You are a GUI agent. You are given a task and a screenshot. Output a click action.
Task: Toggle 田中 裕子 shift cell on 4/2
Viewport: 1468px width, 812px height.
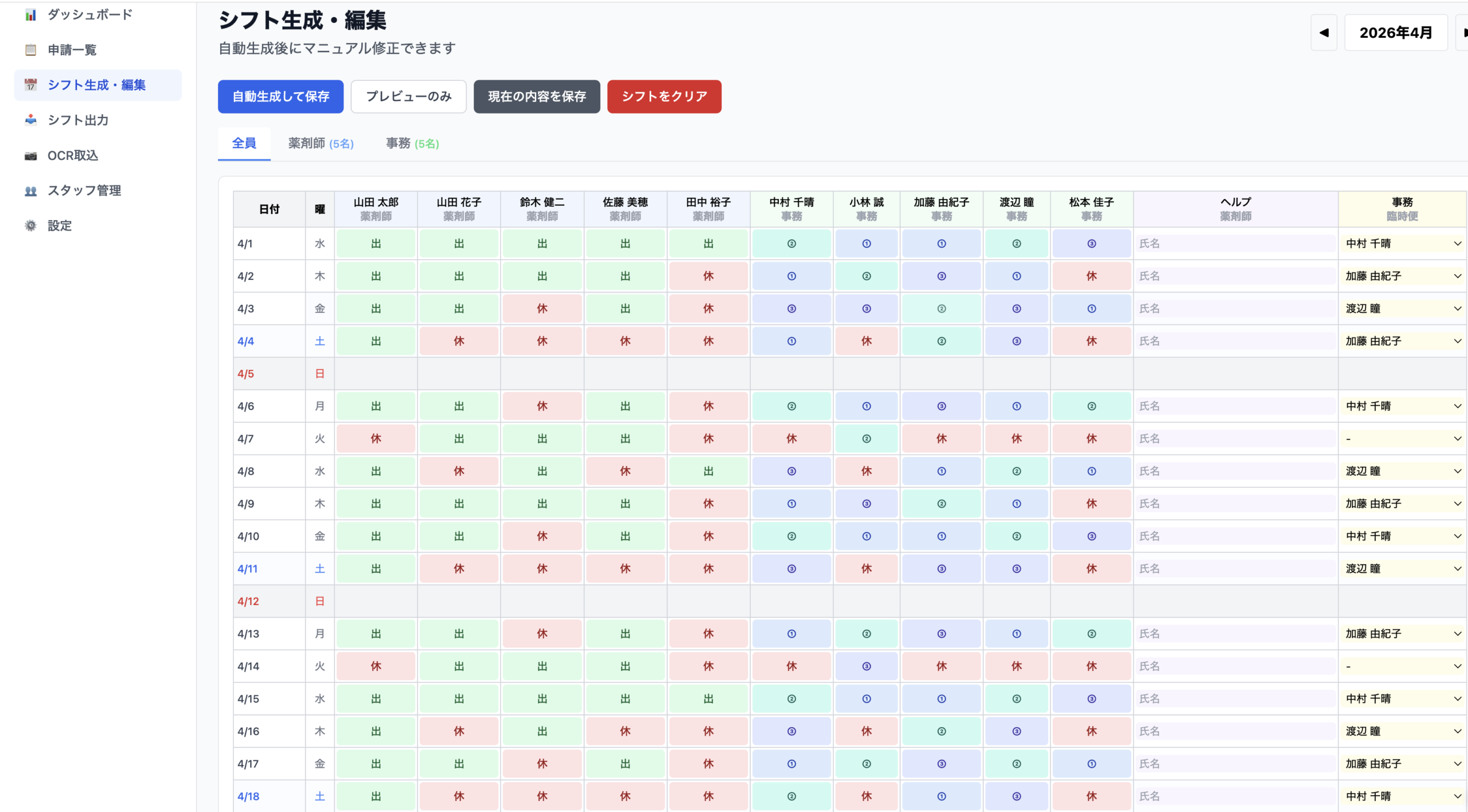pyautogui.click(x=708, y=276)
